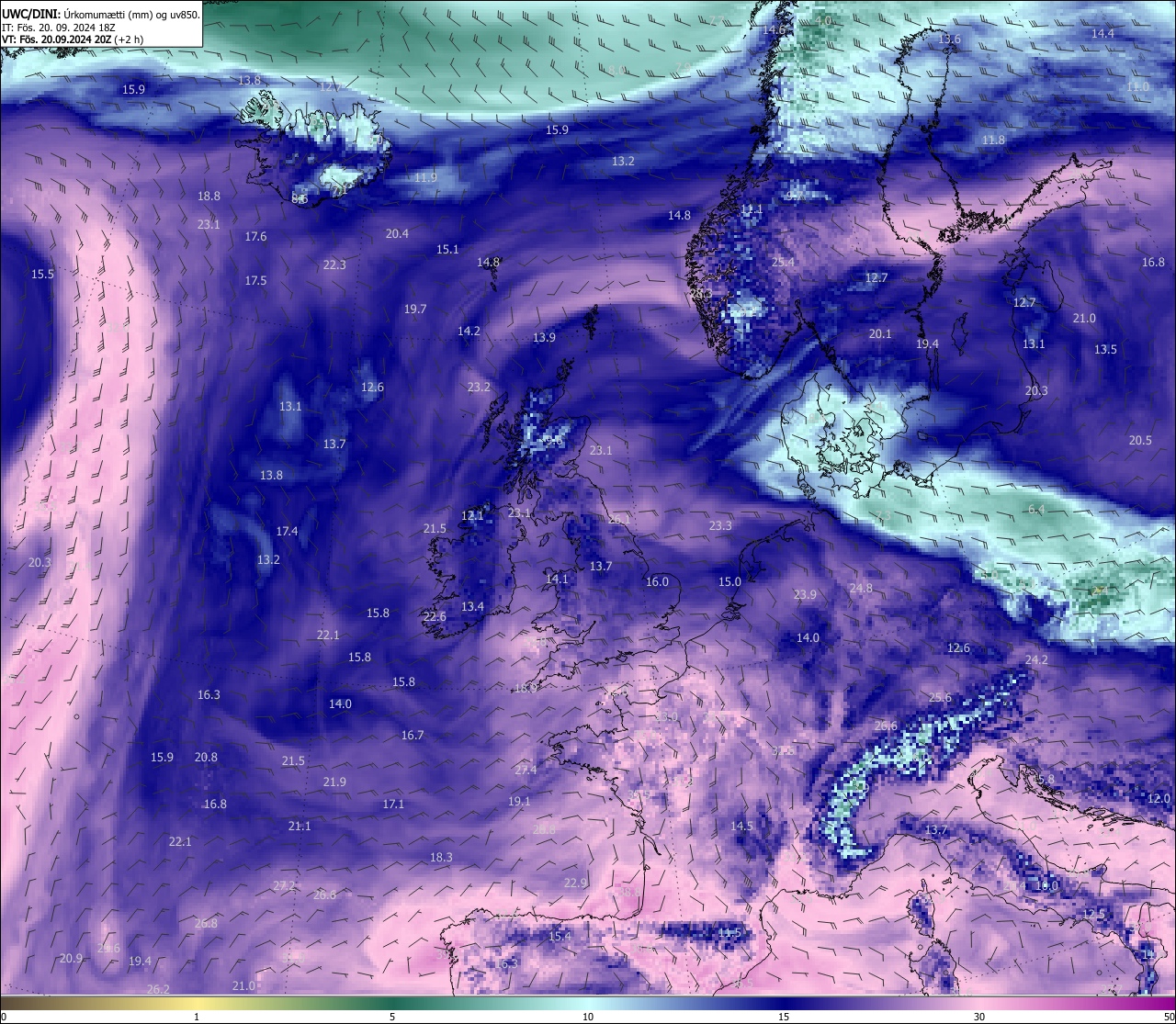This screenshot has width=1176, height=1024.
Task: Click the map value 13.9
Action: [x=544, y=339]
